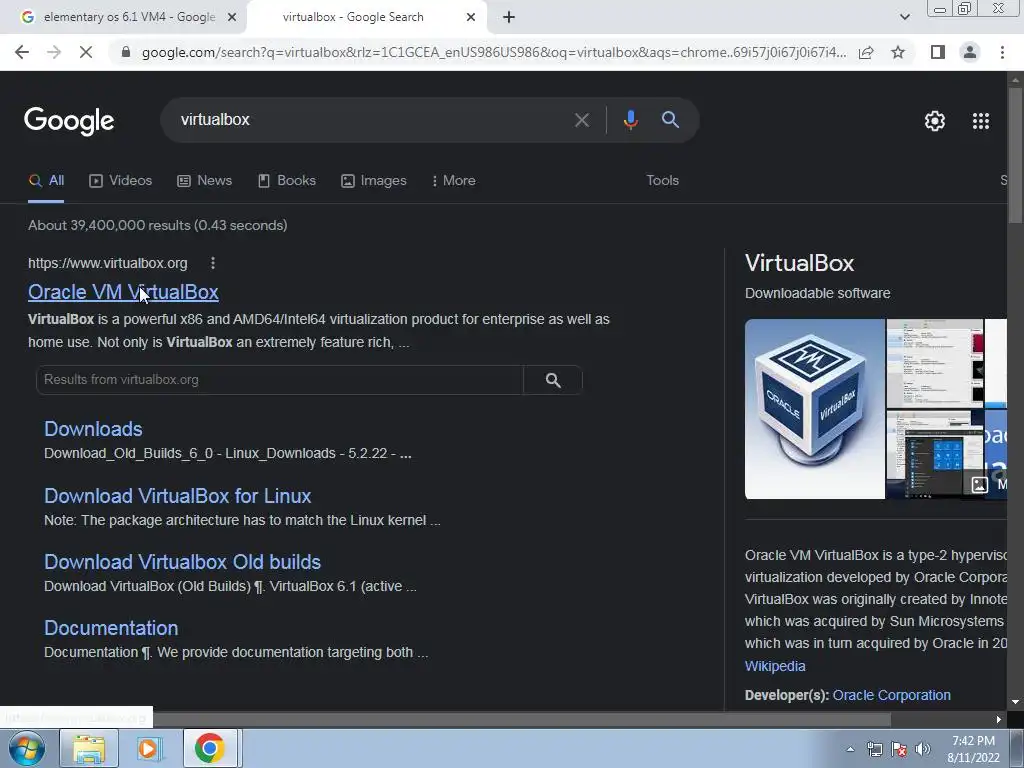
Task: Open Chrome's three-dot menu
Action: point(1002,52)
